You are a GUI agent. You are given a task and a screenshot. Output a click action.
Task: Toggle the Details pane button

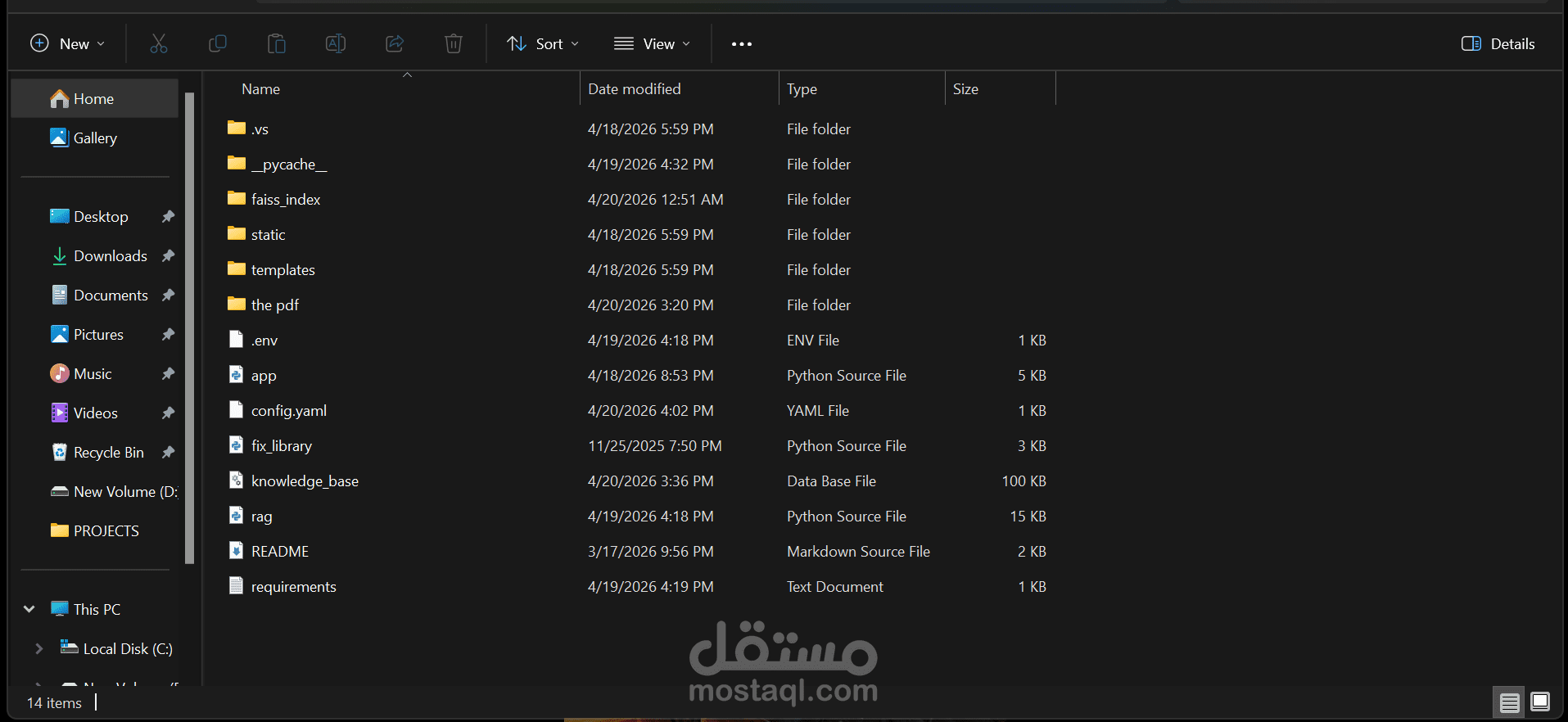coord(1498,44)
